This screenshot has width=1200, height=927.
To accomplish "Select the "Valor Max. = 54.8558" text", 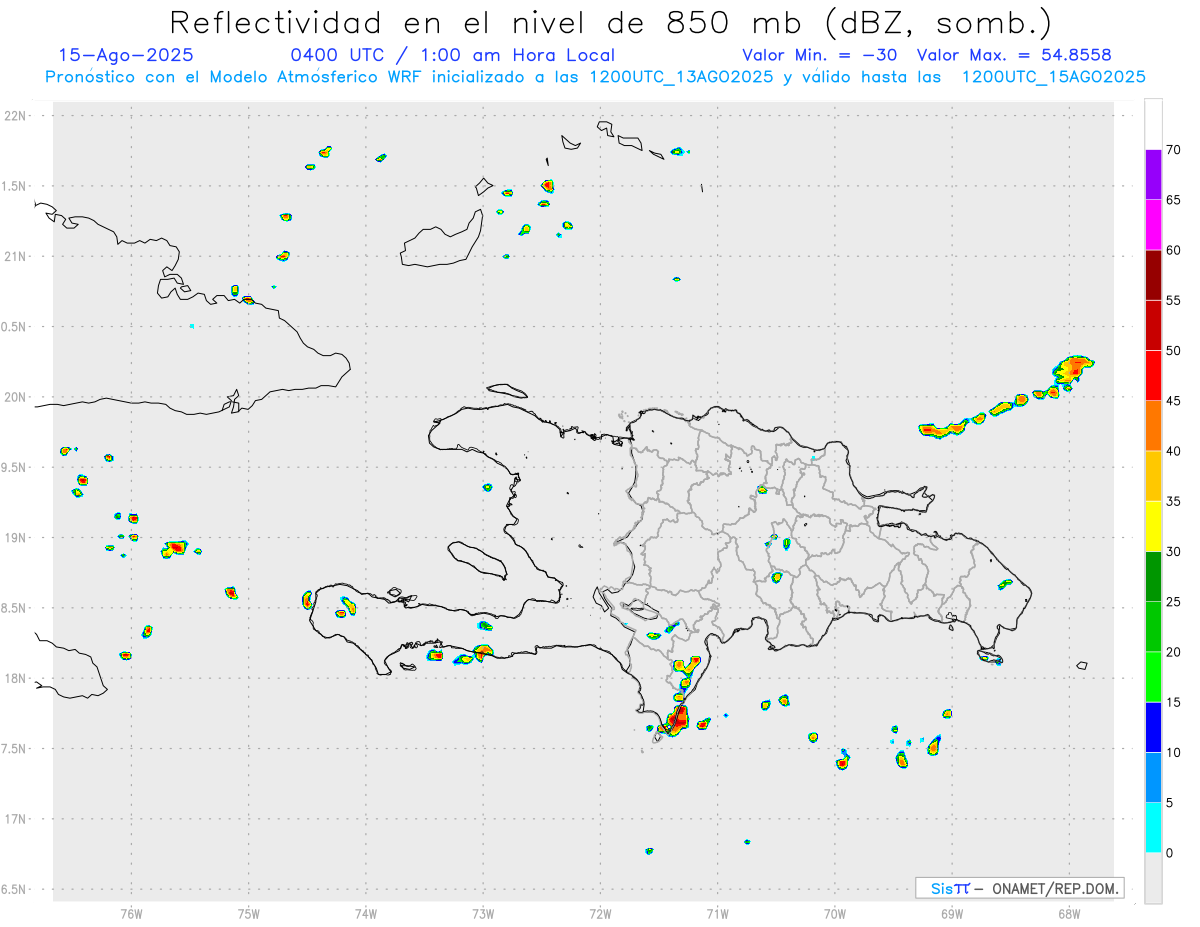I will tap(1014, 56).
